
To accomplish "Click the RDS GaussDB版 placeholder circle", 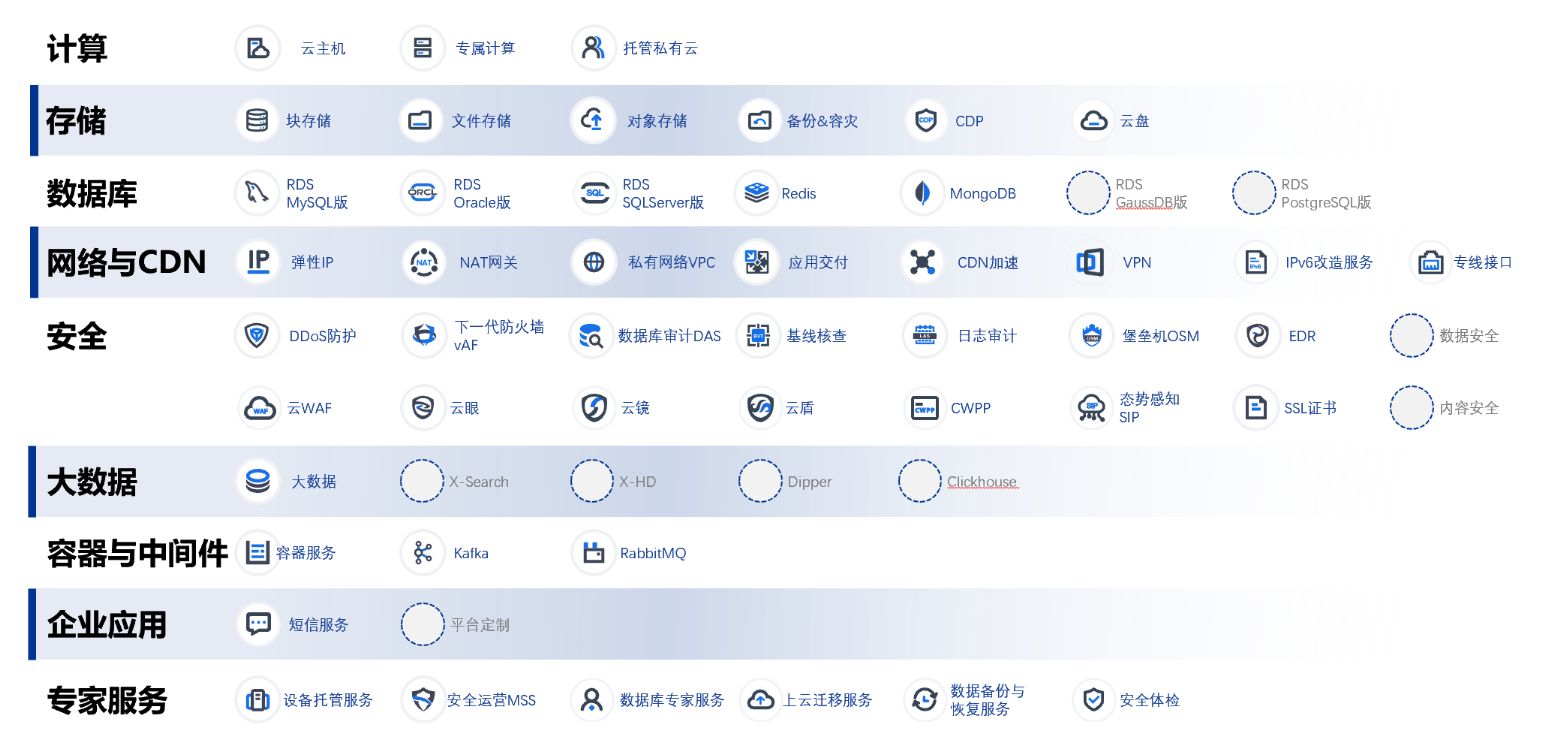I will pos(1088,193).
